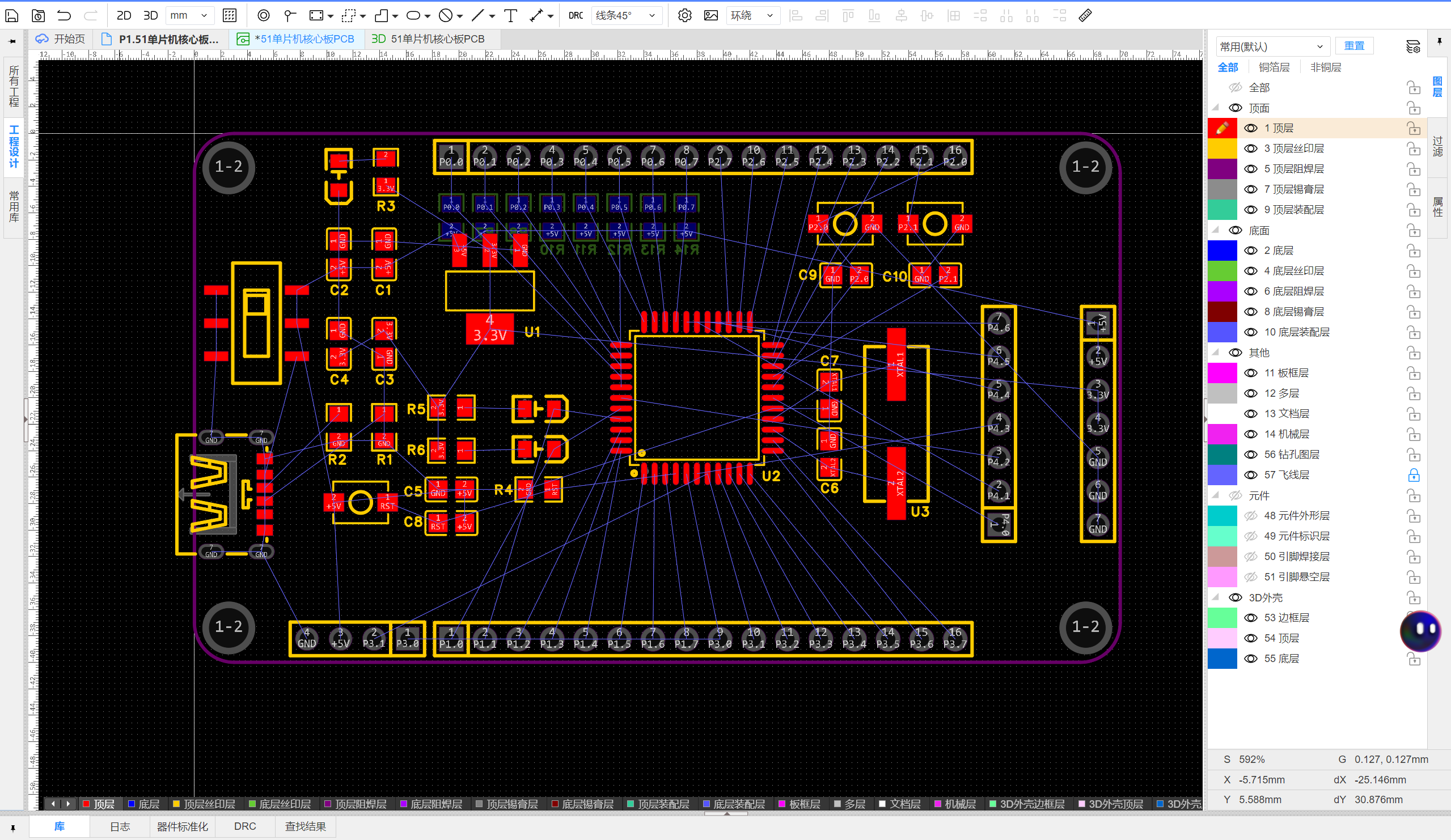Click the save icon in toolbar
This screenshot has height=840, width=1451.
click(11, 15)
